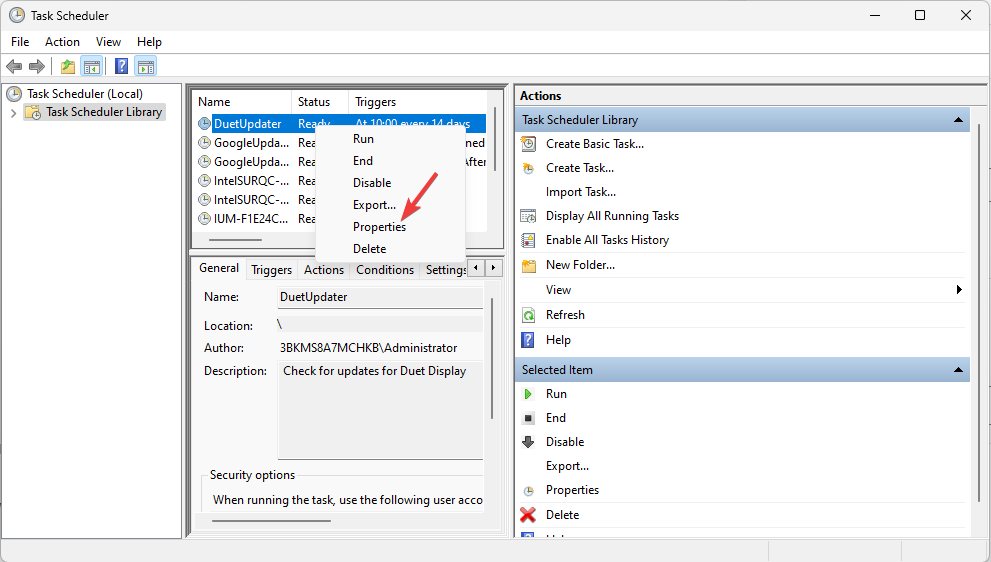Expand the Task Scheduler Library tree node
This screenshot has width=991, height=562.
[x=13, y=113]
